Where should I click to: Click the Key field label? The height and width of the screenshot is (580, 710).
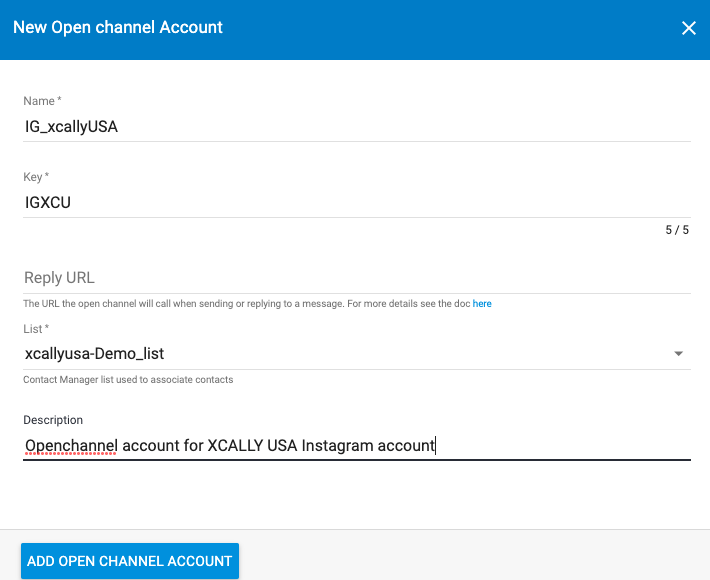tap(36, 177)
